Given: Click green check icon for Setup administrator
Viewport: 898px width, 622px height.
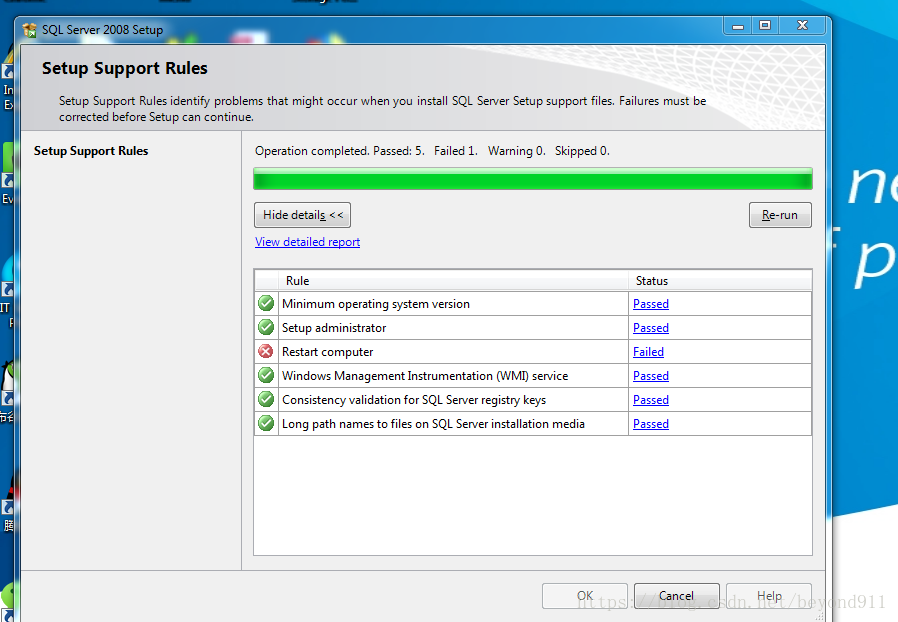Looking at the screenshot, I should 266,328.
